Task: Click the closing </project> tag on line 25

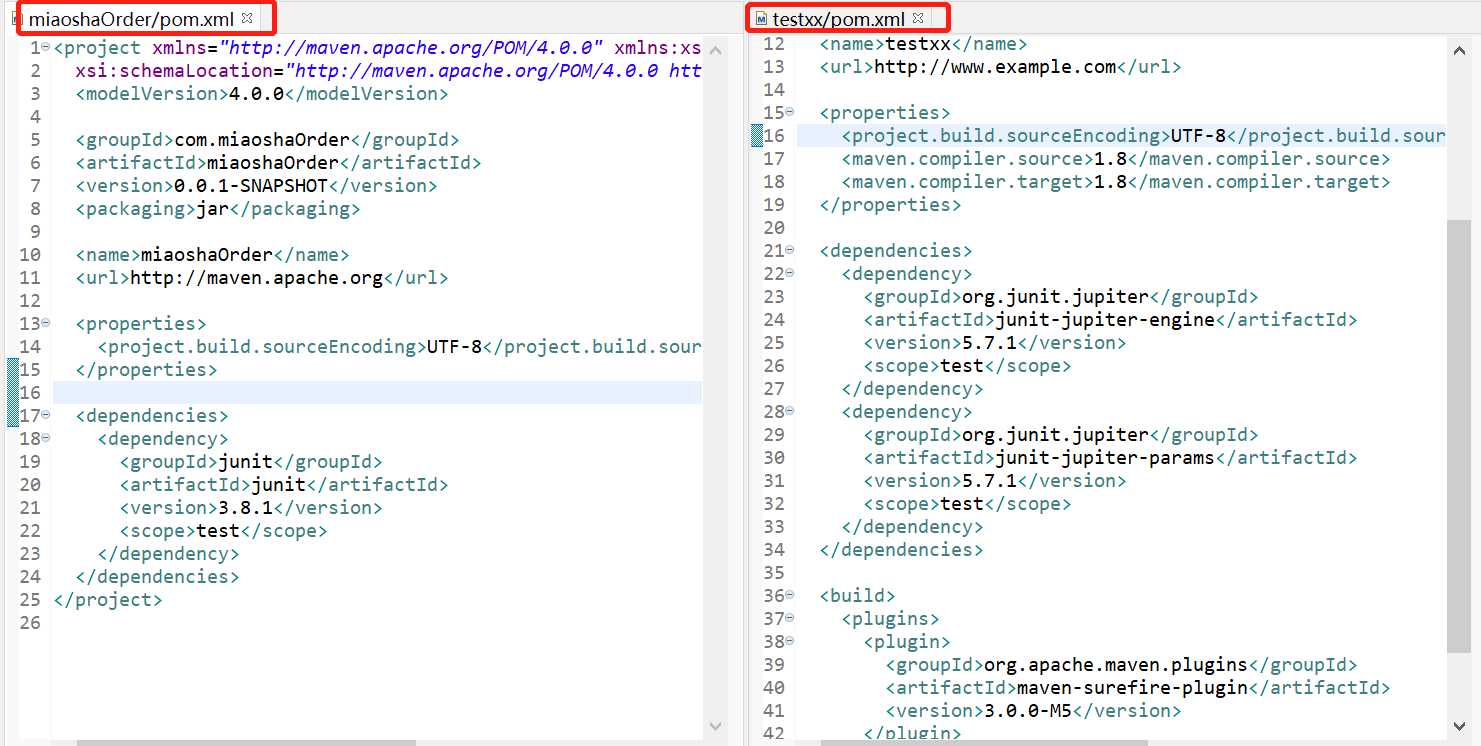Action: click(107, 600)
